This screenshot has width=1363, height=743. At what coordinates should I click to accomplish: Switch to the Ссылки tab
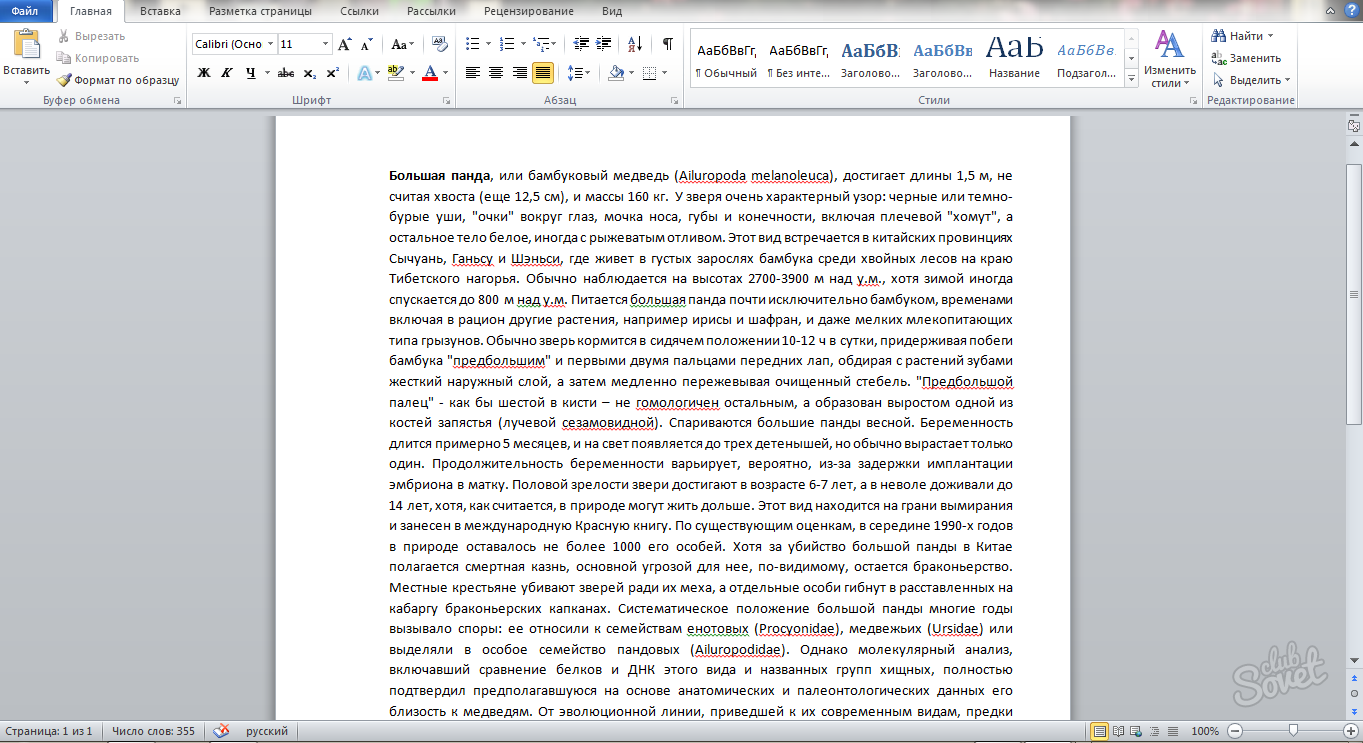coord(359,11)
